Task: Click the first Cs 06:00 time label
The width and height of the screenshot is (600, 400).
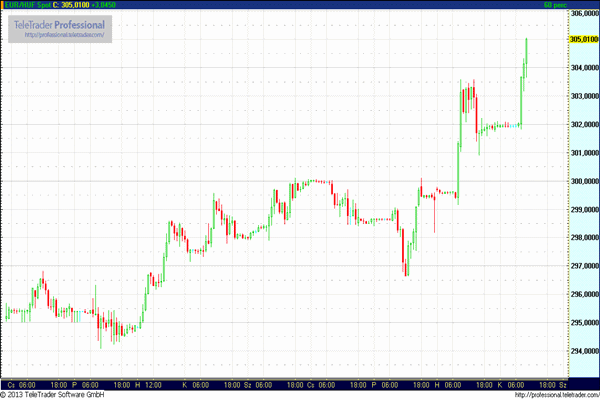Action: point(21,384)
